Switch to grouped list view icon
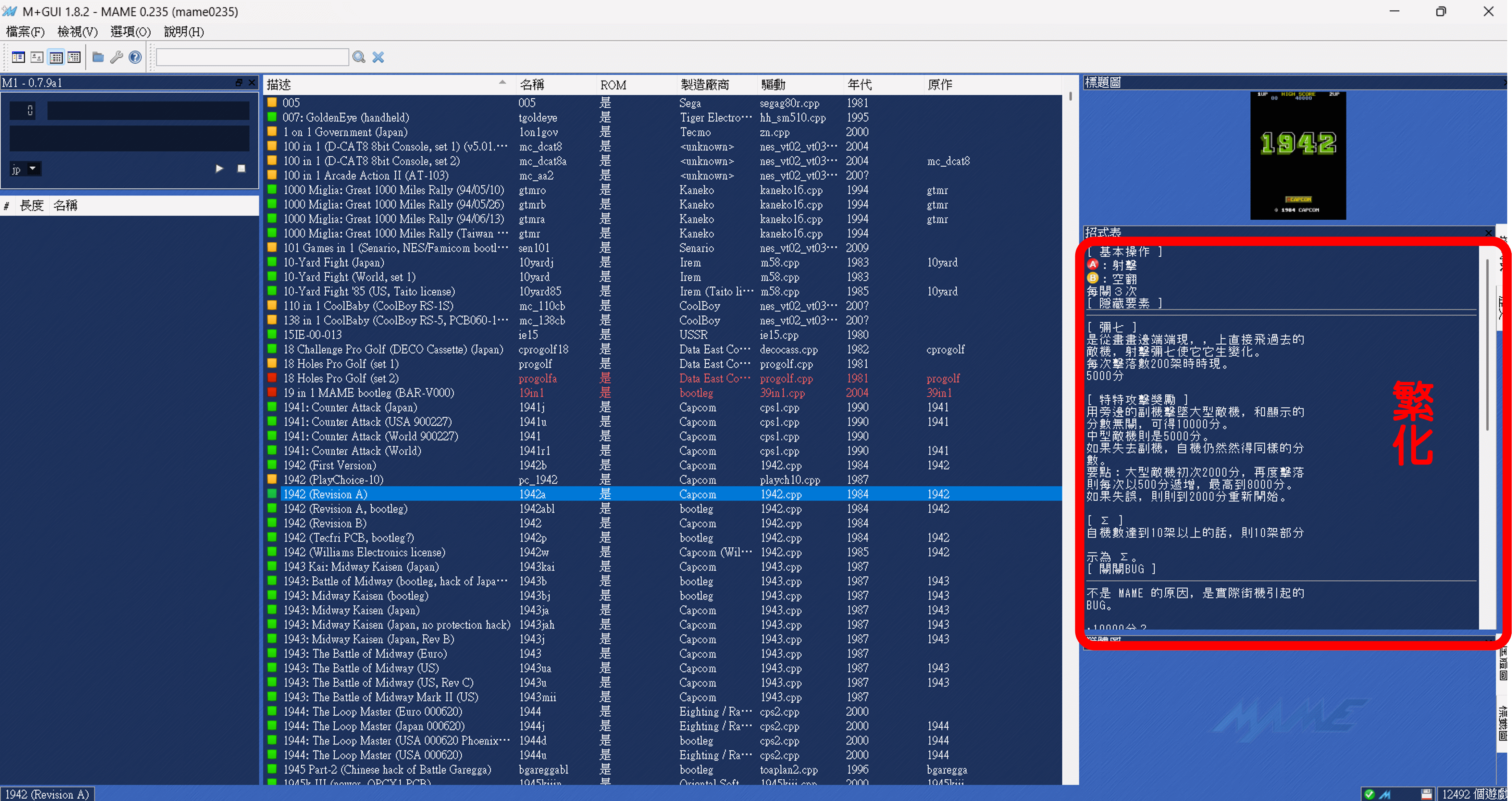Viewport: 1512px width, 801px height. (74, 57)
